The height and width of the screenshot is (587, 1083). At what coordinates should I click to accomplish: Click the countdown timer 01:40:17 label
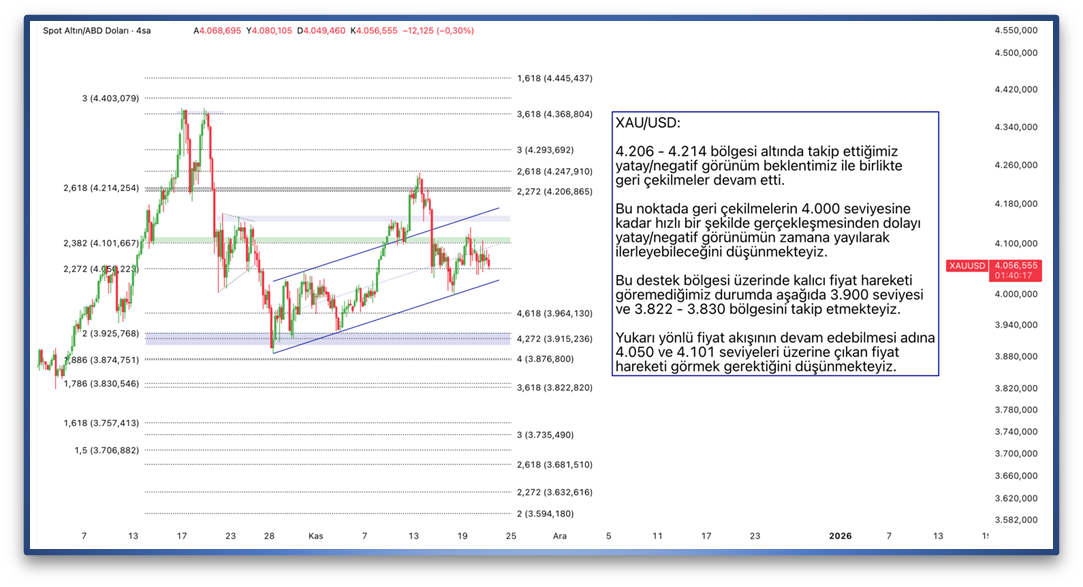(x=1015, y=276)
